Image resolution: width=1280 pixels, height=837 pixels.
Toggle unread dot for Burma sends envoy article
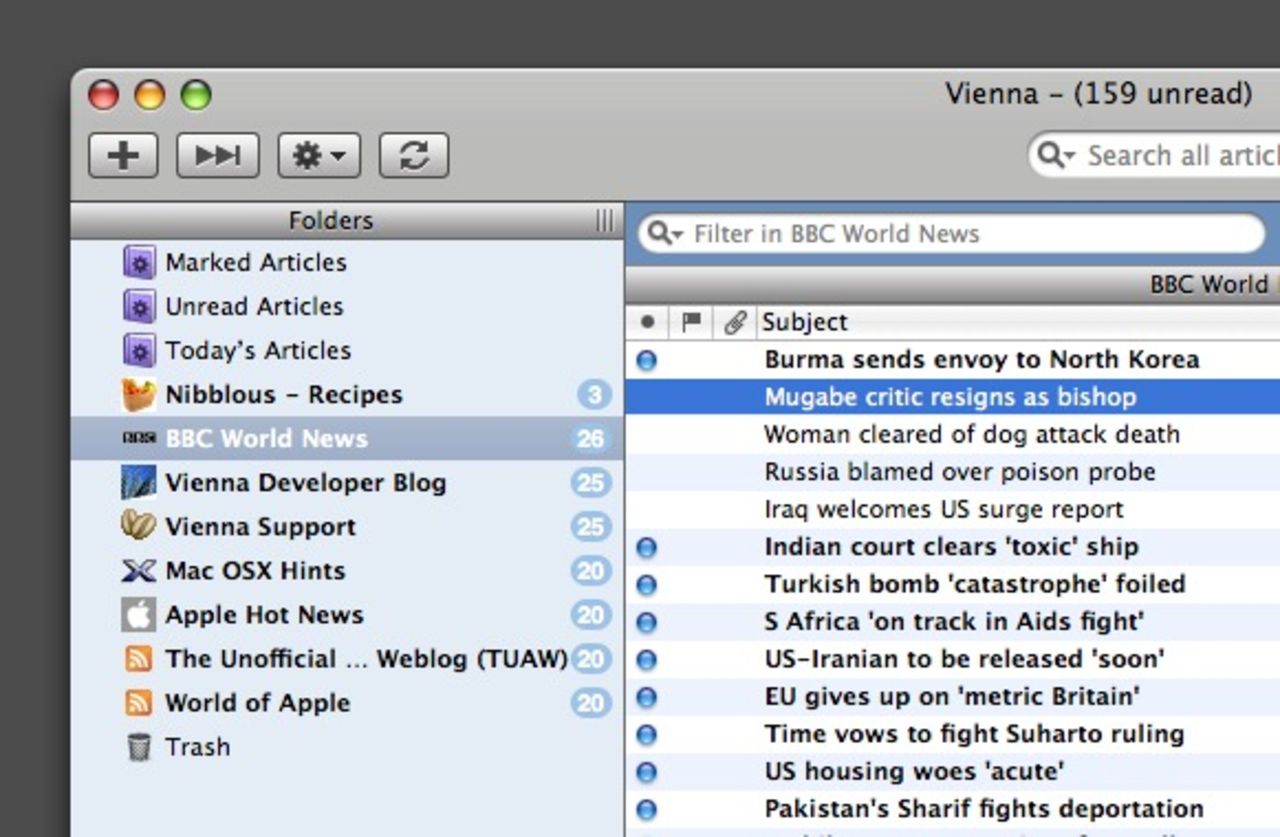click(x=647, y=360)
